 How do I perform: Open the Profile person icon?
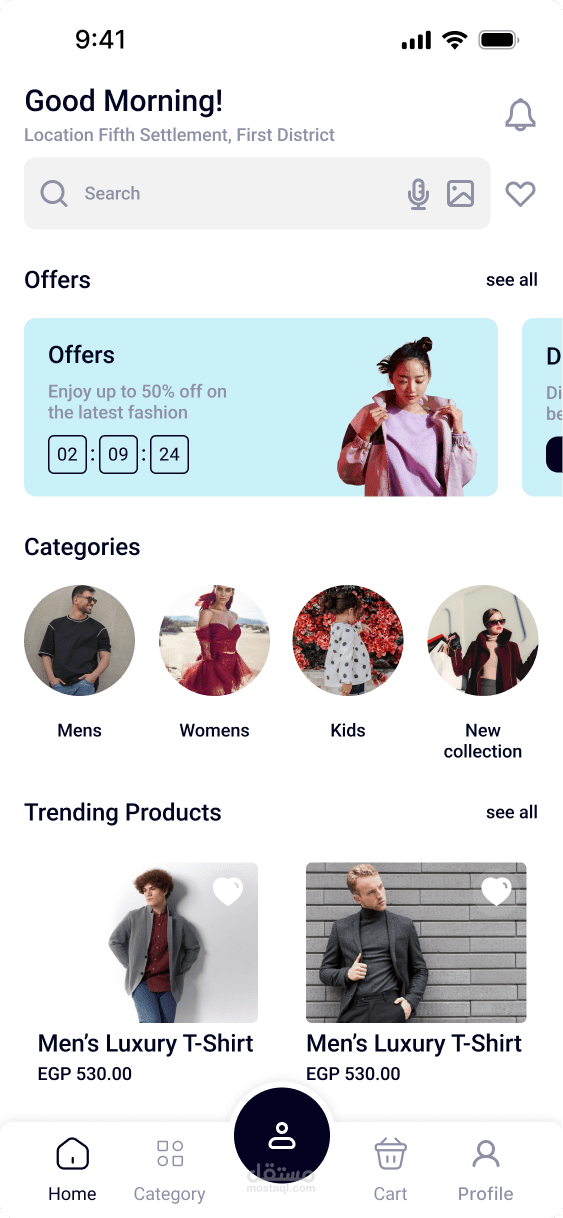point(486,1153)
